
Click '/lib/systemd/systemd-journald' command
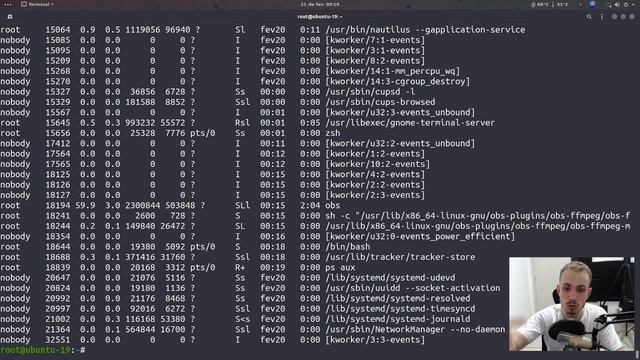coord(398,319)
